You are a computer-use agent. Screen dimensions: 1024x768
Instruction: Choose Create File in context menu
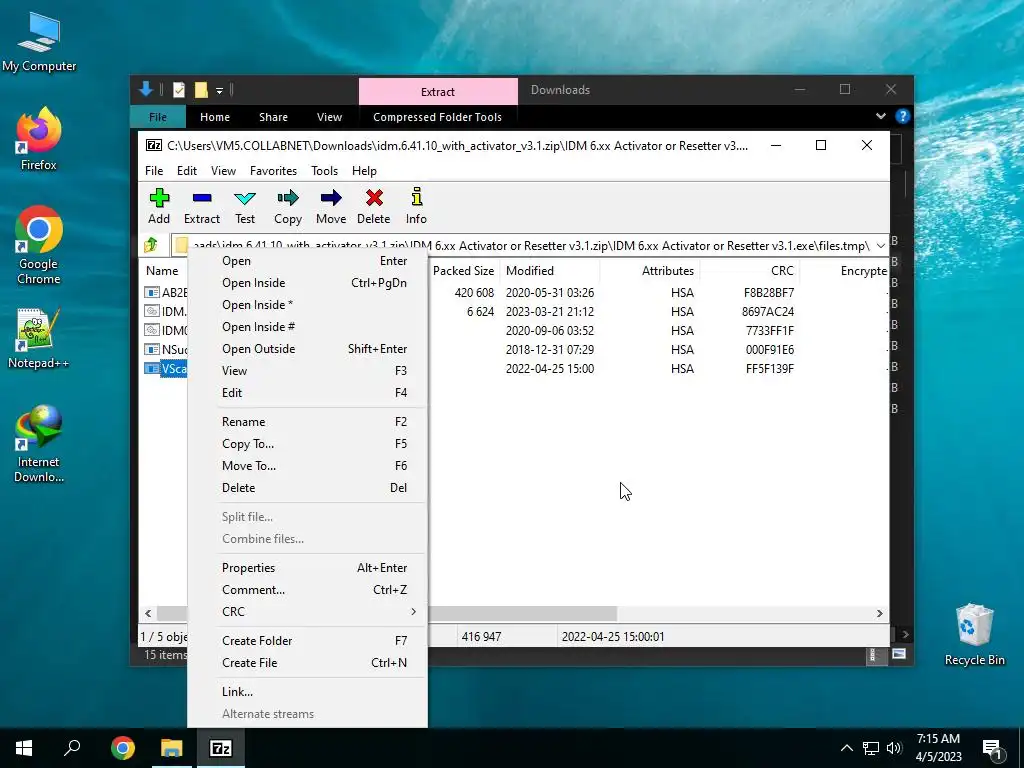314,663
